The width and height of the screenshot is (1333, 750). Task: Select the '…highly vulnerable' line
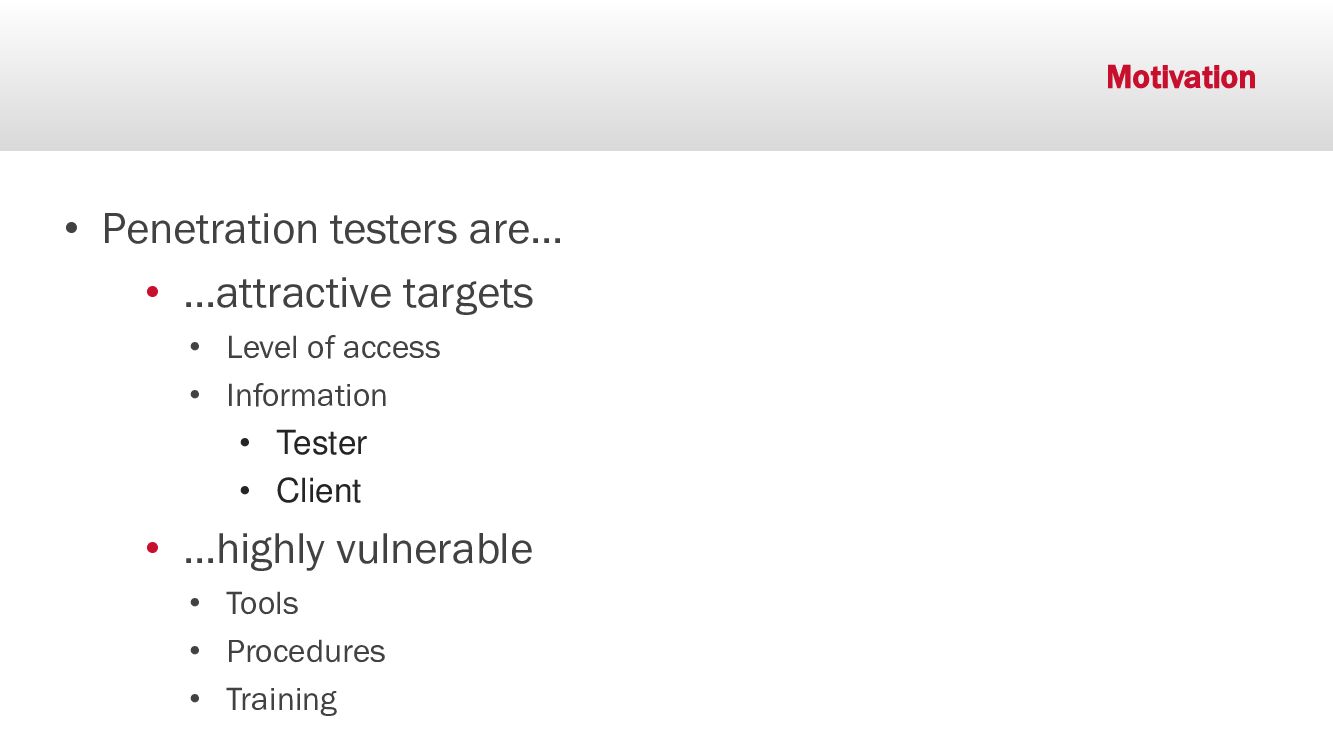pyautogui.click(x=358, y=549)
